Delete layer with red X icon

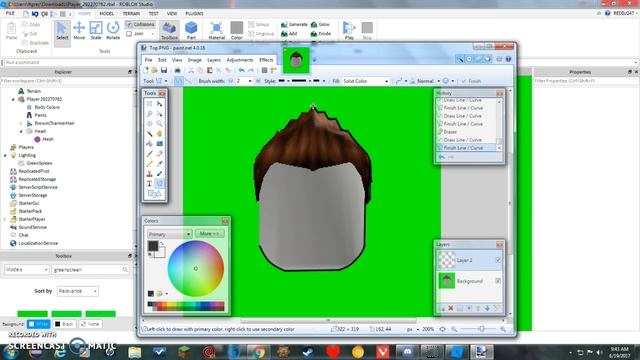451,308
